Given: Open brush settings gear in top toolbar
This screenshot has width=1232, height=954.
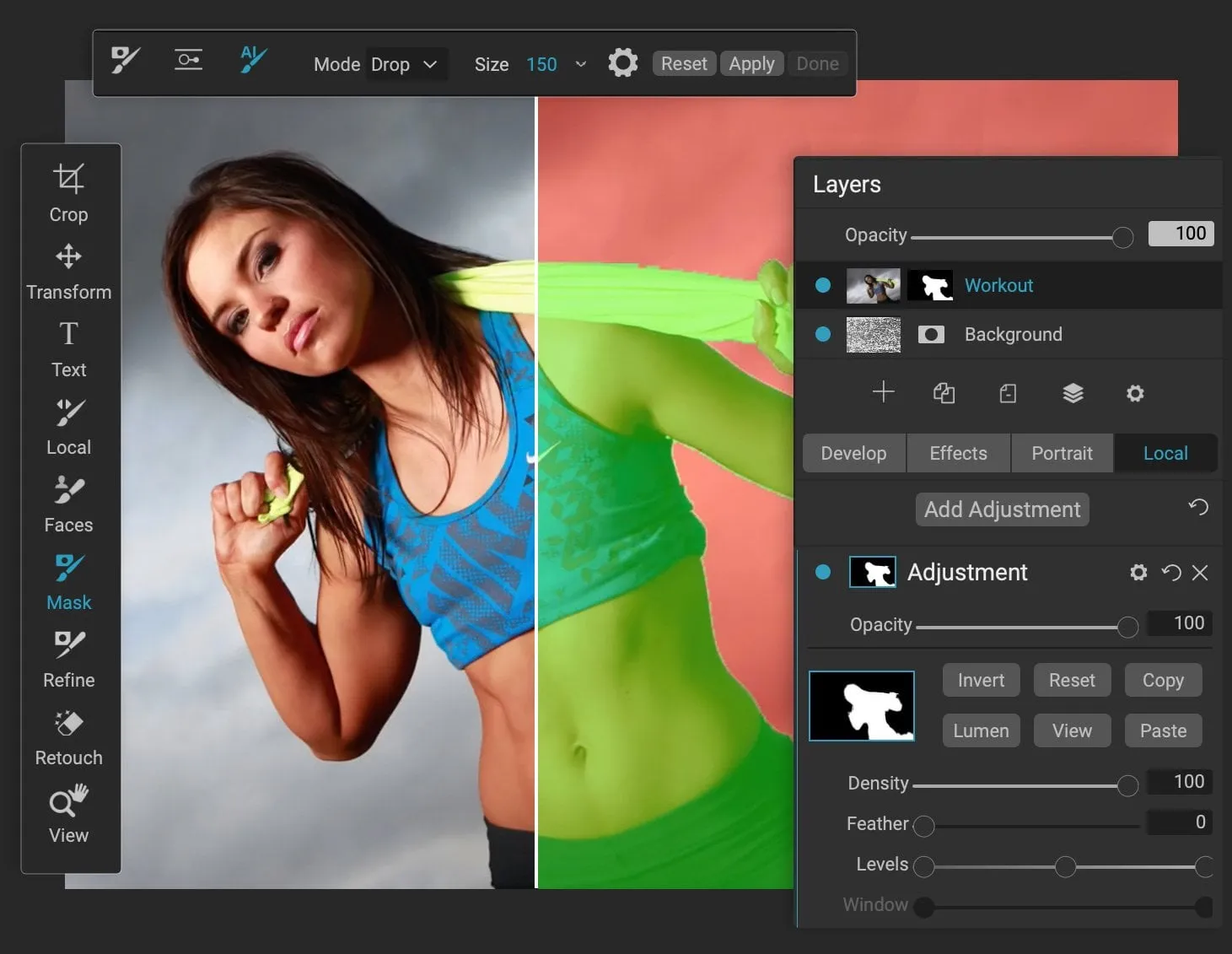Looking at the screenshot, I should click(x=622, y=63).
